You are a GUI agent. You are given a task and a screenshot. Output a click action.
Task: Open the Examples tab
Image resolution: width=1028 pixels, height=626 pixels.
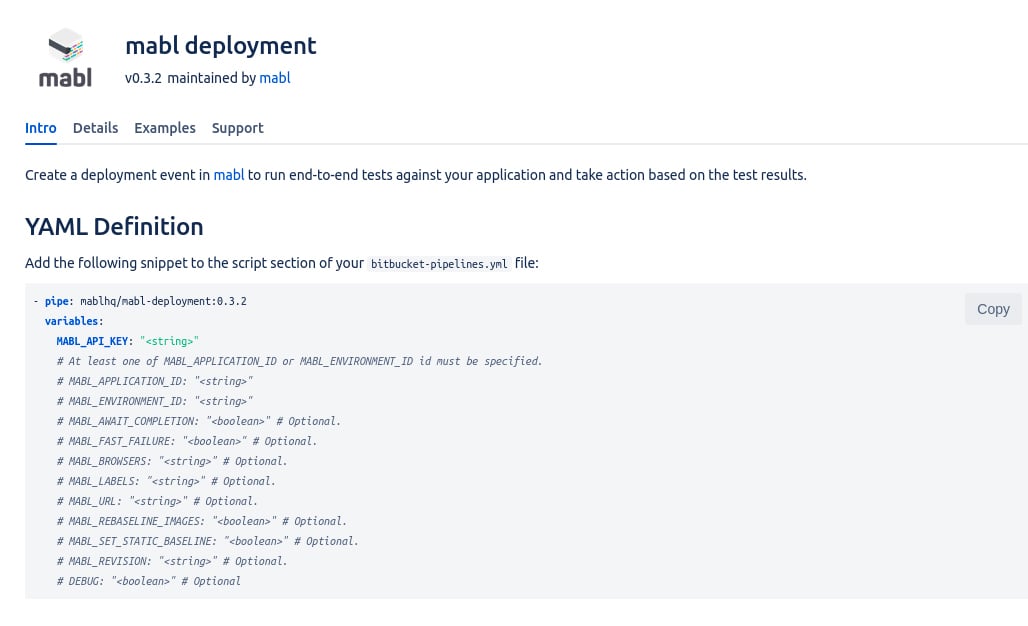pos(165,128)
